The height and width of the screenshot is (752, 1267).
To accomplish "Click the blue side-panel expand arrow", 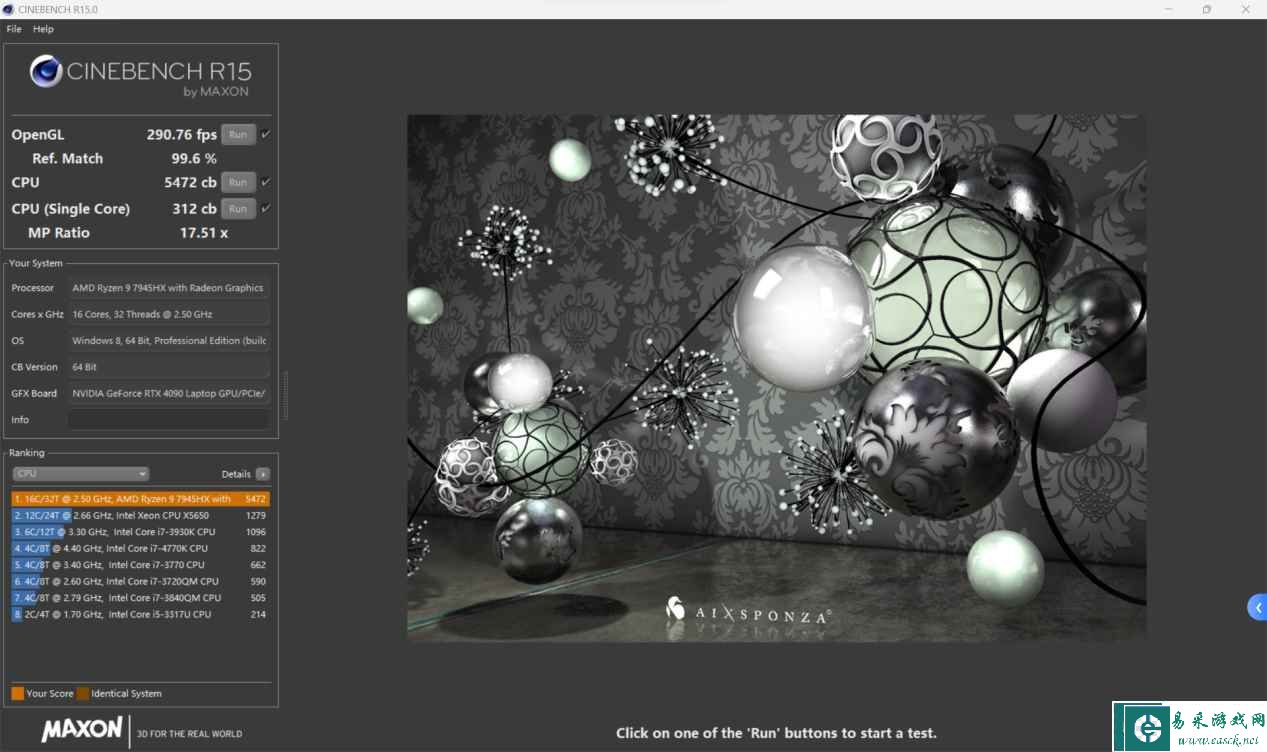I will coord(1258,607).
